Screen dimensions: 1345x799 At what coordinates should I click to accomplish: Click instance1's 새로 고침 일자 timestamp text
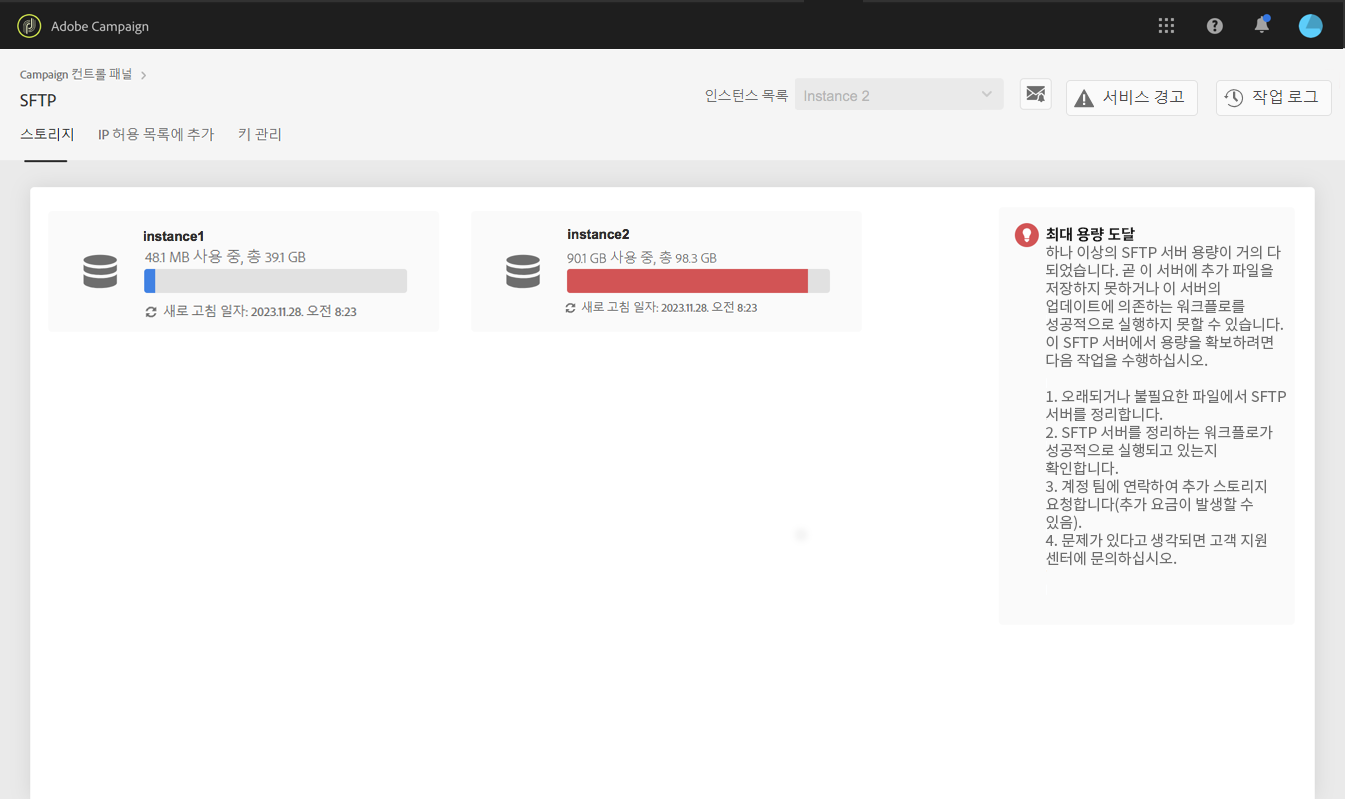(x=260, y=312)
